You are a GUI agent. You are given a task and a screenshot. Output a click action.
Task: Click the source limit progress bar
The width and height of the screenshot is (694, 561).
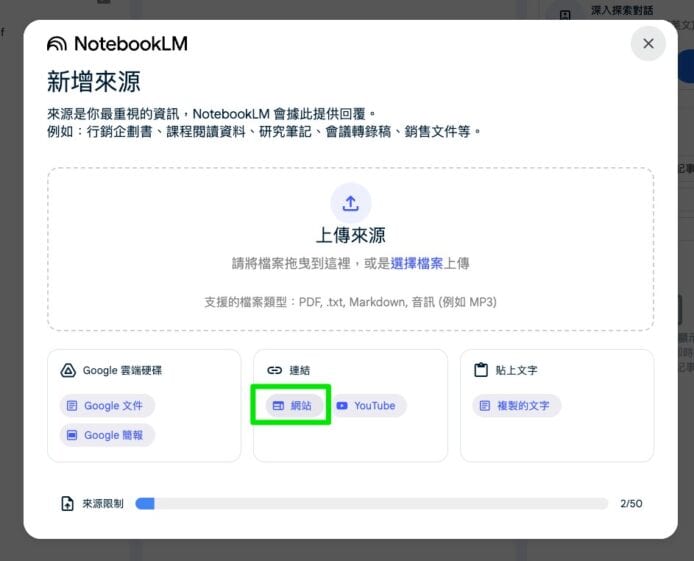(x=371, y=504)
